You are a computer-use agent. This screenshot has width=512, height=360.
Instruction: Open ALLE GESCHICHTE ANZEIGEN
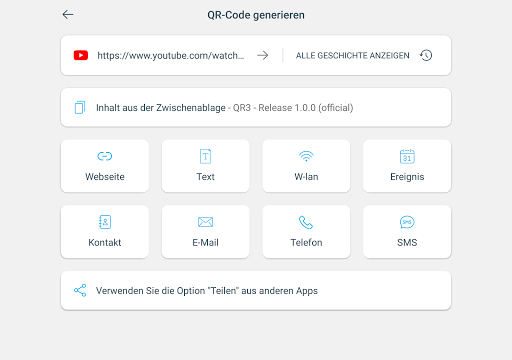353,55
